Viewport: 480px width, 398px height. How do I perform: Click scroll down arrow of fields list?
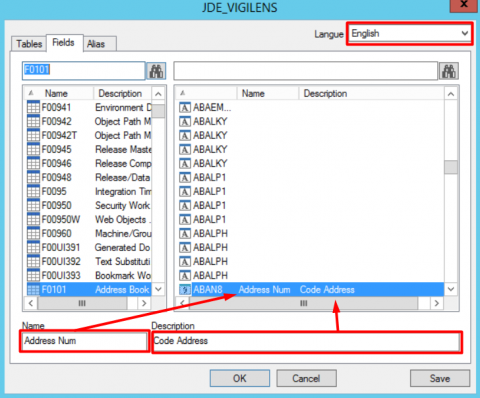451,289
